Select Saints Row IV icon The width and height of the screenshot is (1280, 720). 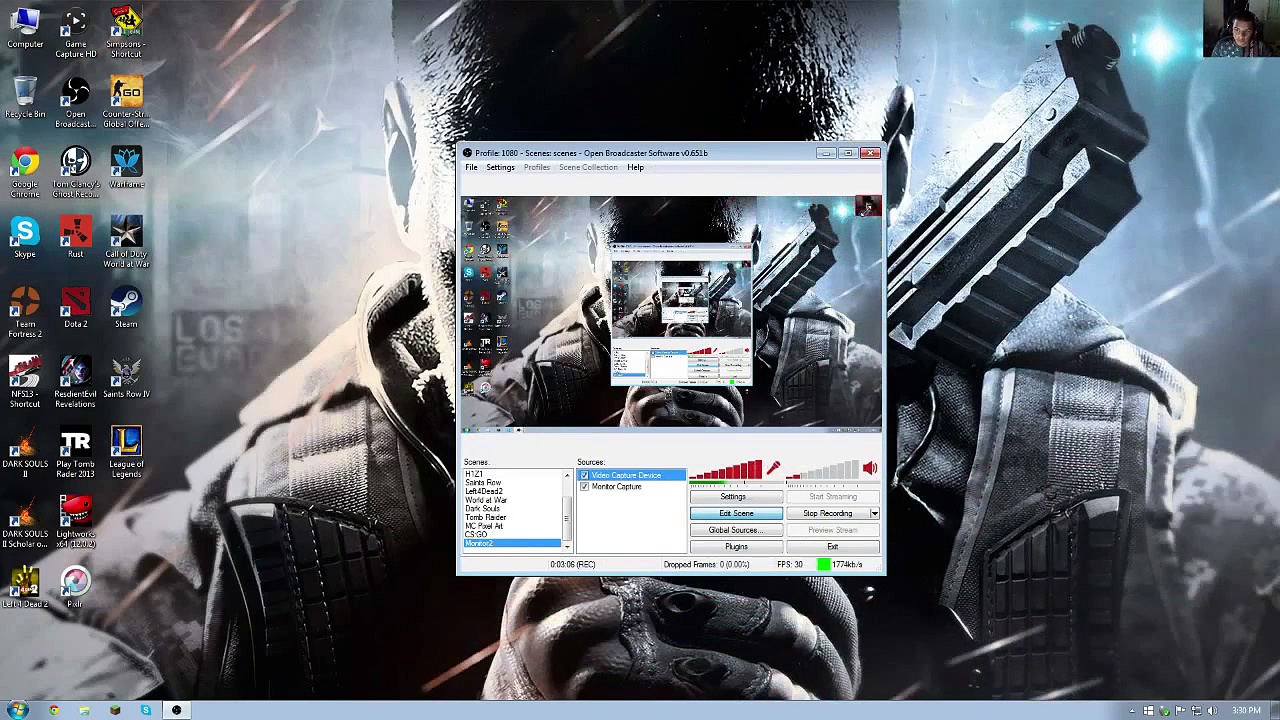tap(126, 378)
